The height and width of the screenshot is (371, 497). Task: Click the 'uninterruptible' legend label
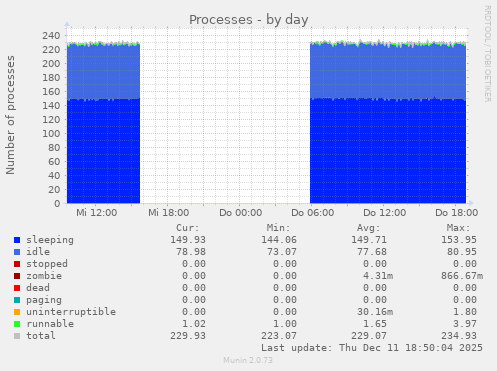click(71, 312)
